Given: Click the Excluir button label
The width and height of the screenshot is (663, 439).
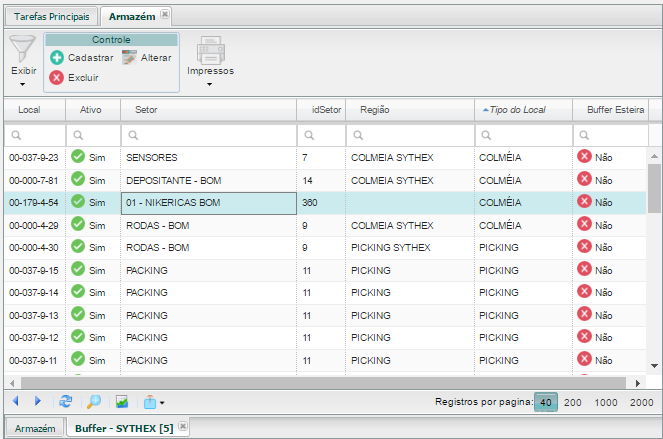Looking at the screenshot, I should pyautogui.click(x=83, y=78).
